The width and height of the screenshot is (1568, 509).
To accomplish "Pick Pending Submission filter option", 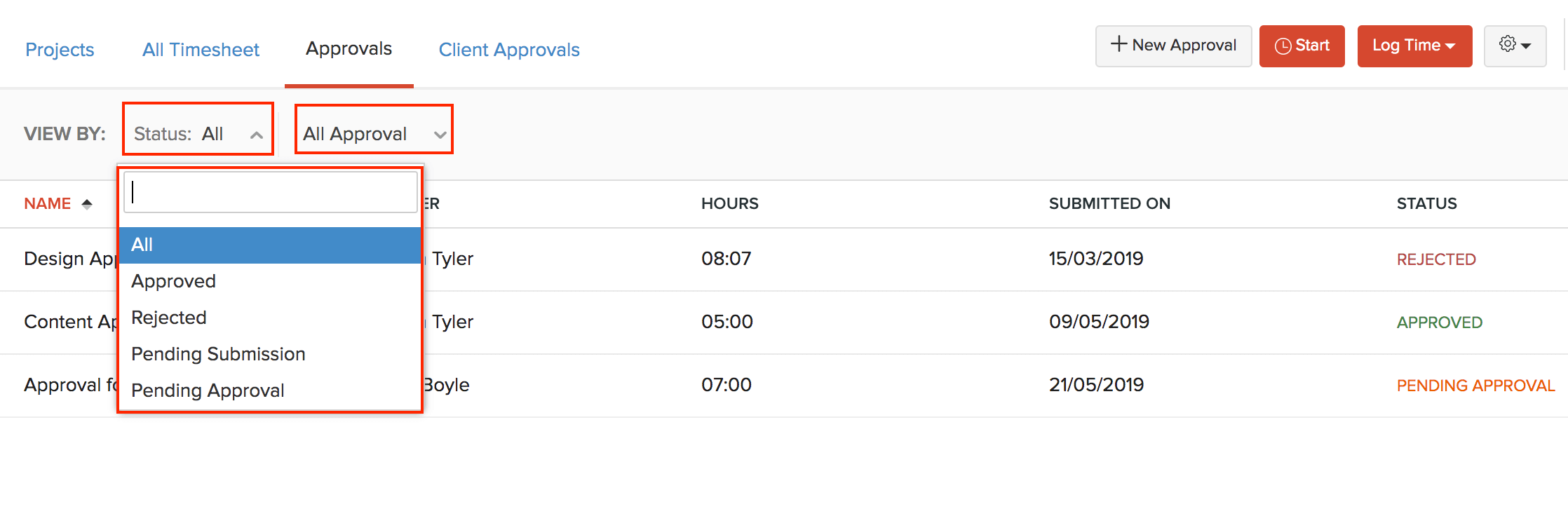I will click(x=218, y=354).
